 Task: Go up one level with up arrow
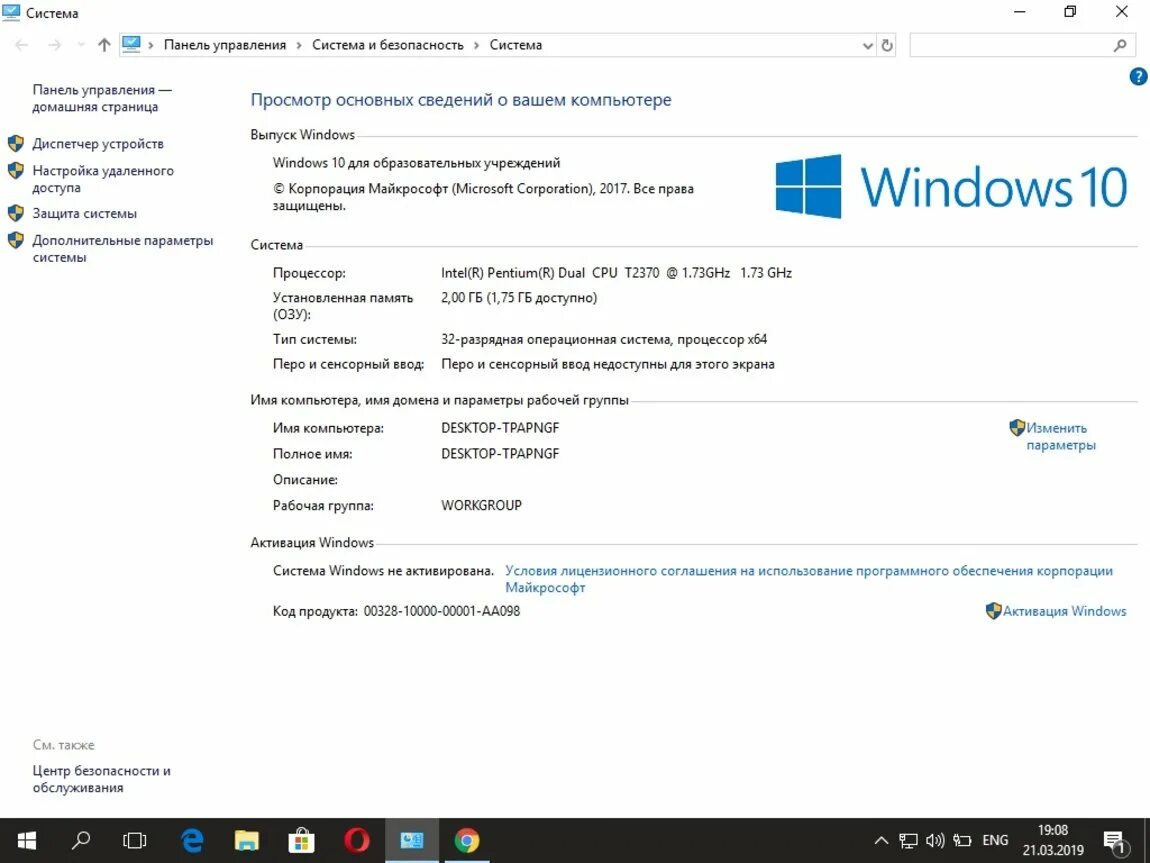click(104, 45)
